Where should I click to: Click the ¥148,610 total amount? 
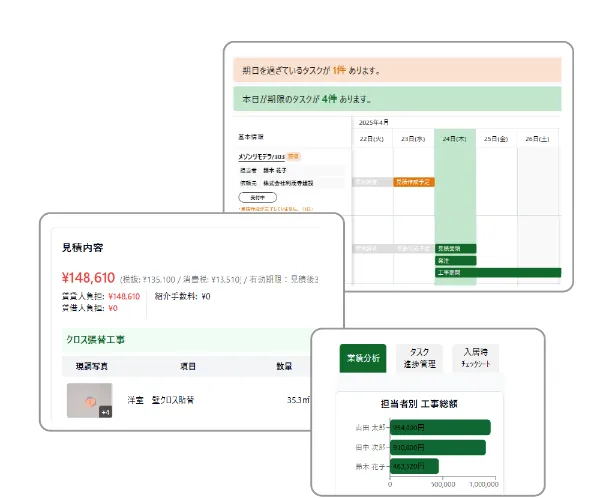[x=88, y=278]
